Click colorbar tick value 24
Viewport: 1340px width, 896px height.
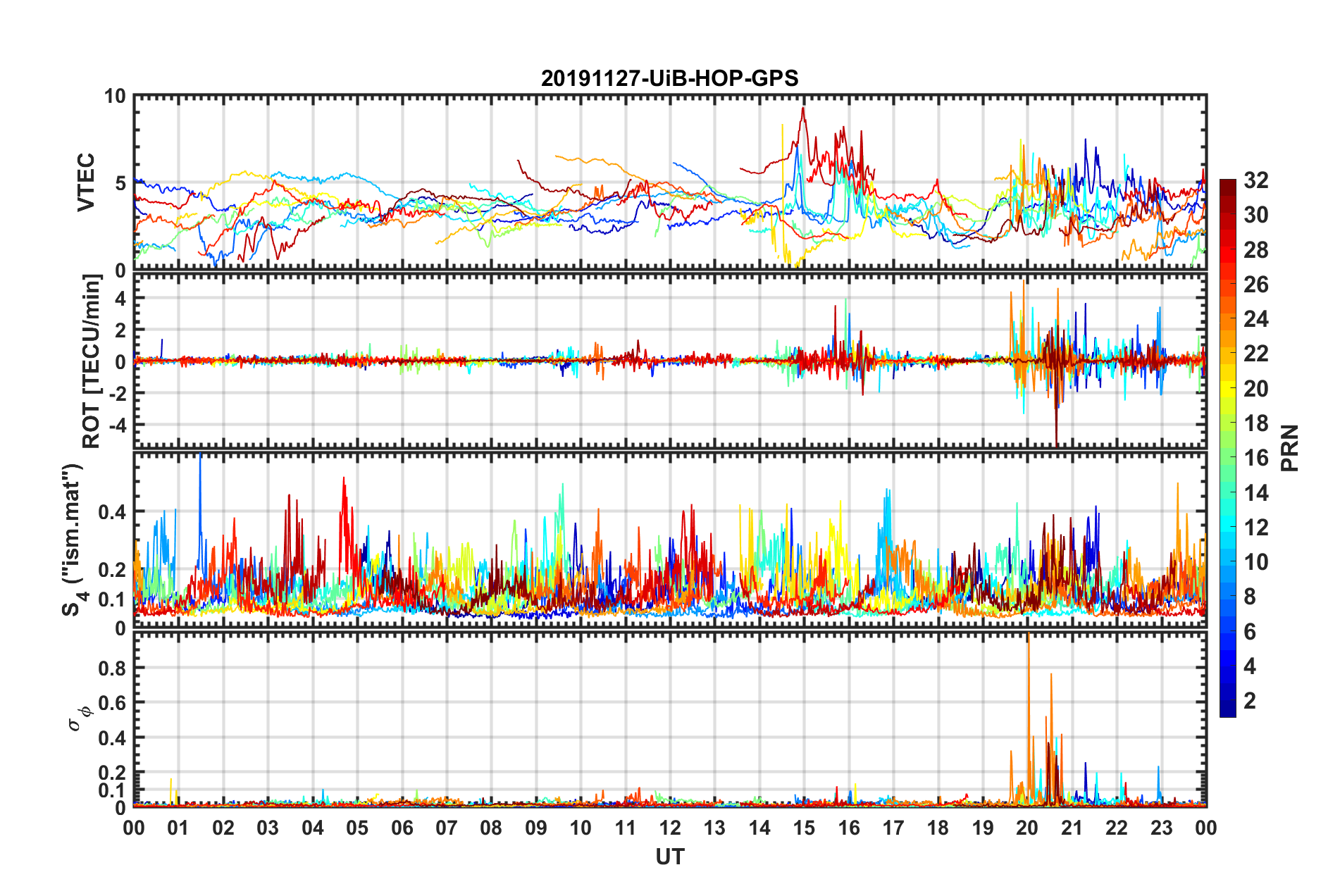pos(1255,319)
